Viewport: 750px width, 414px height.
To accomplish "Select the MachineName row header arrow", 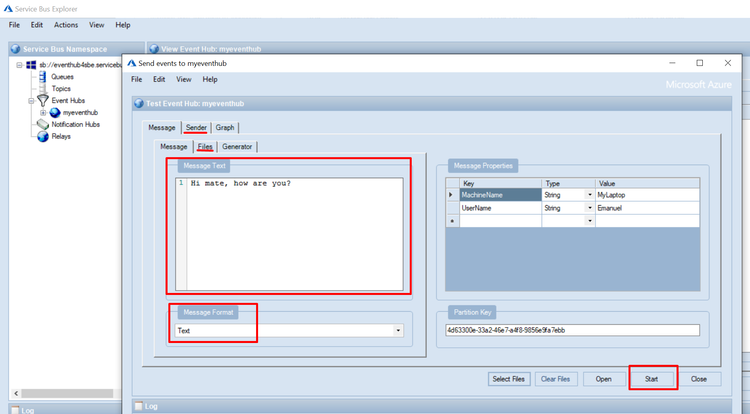I will [452, 195].
